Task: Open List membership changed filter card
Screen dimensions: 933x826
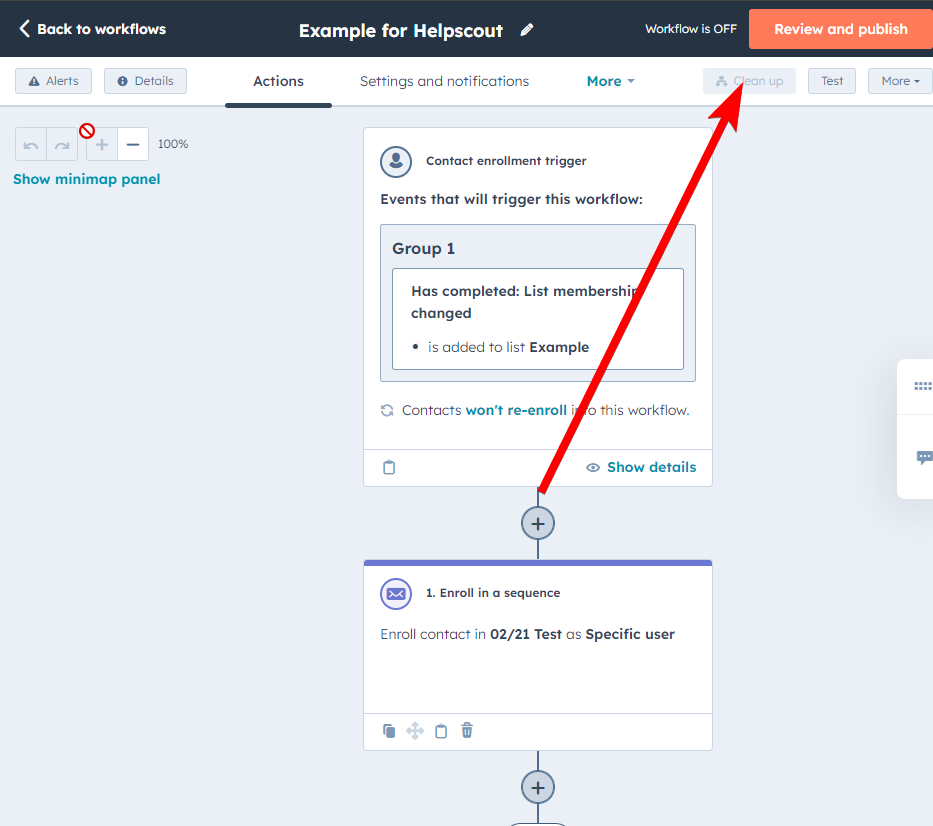Action: click(537, 319)
